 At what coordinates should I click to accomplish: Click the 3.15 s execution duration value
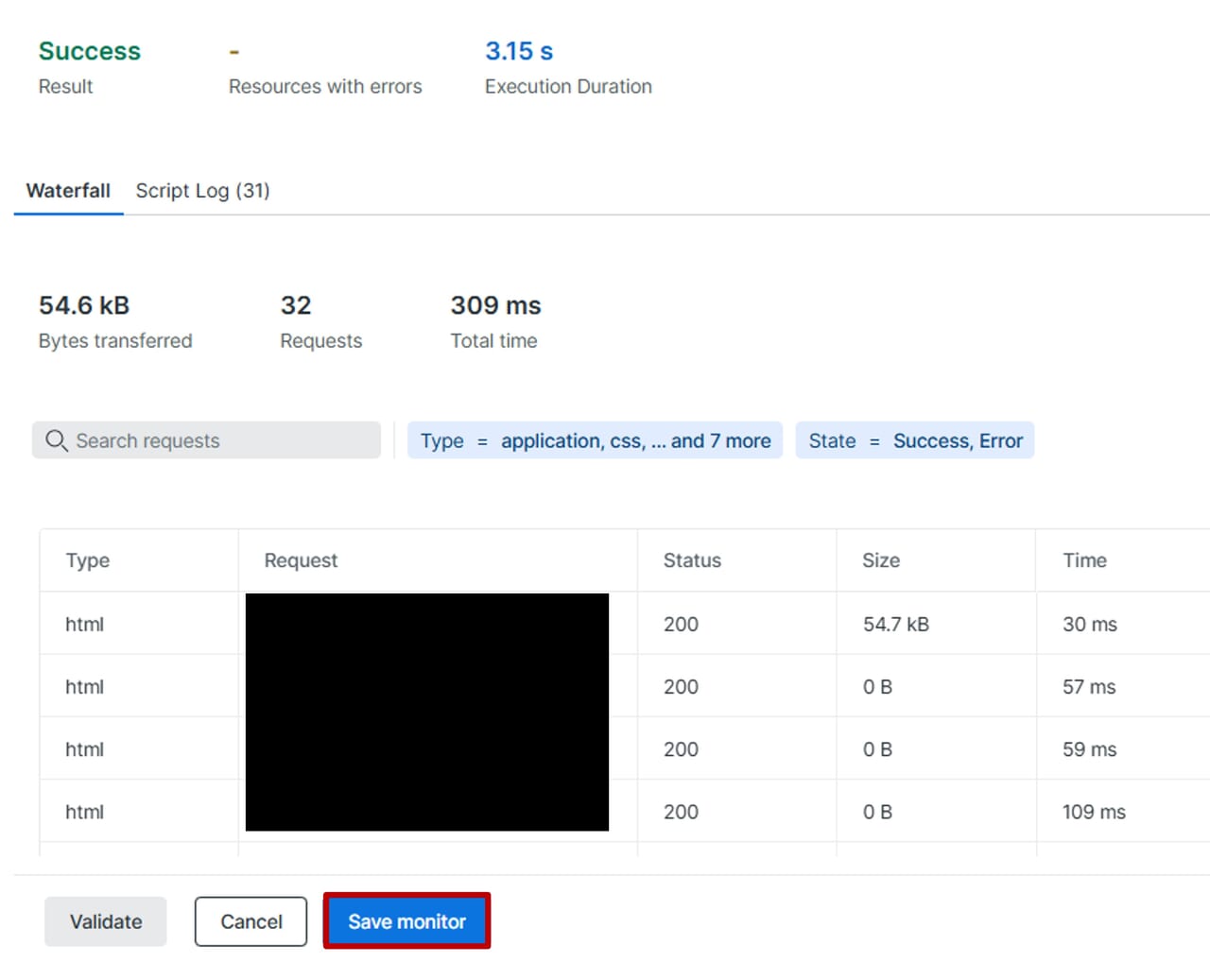519,51
